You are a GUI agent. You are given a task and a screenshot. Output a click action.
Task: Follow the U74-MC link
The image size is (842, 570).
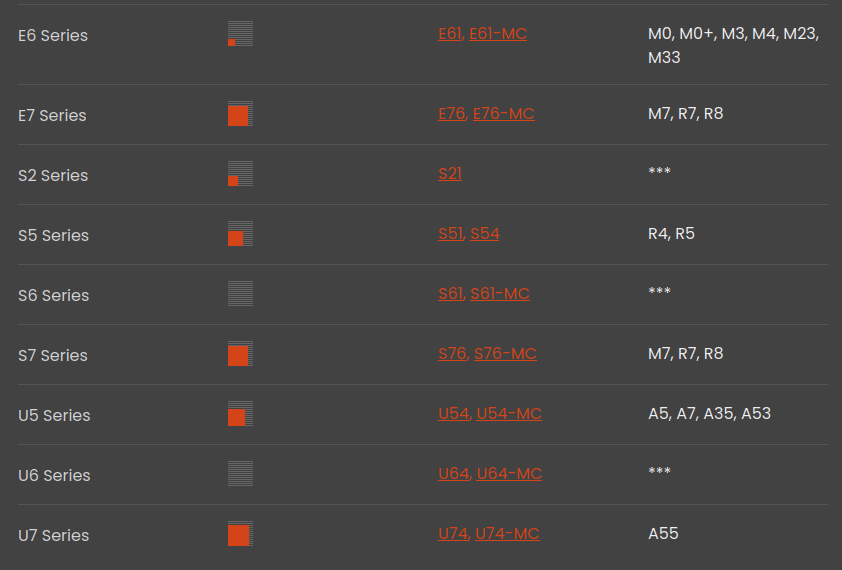[x=507, y=534]
